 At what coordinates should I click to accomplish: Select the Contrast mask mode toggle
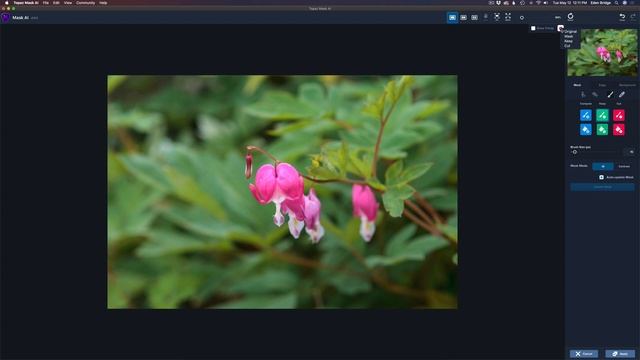(x=624, y=166)
